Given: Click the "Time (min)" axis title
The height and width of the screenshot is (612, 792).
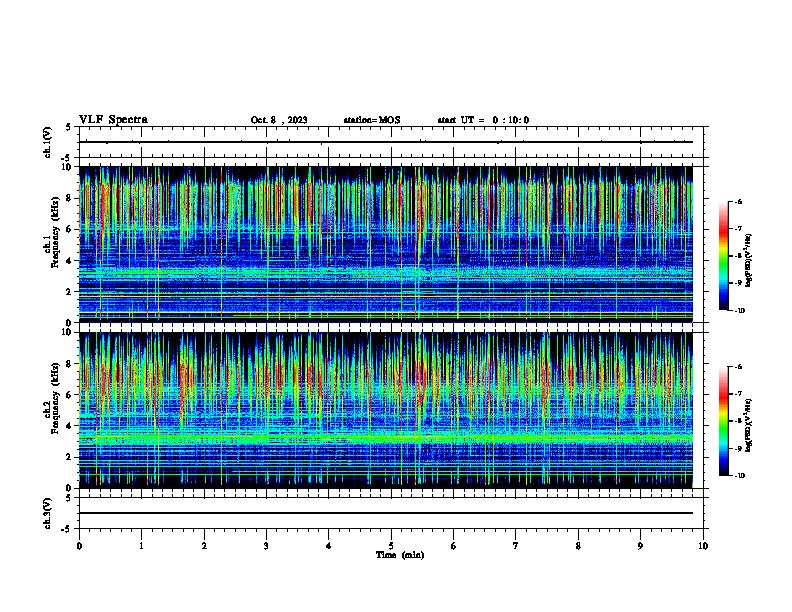Looking at the screenshot, I should (400, 555).
